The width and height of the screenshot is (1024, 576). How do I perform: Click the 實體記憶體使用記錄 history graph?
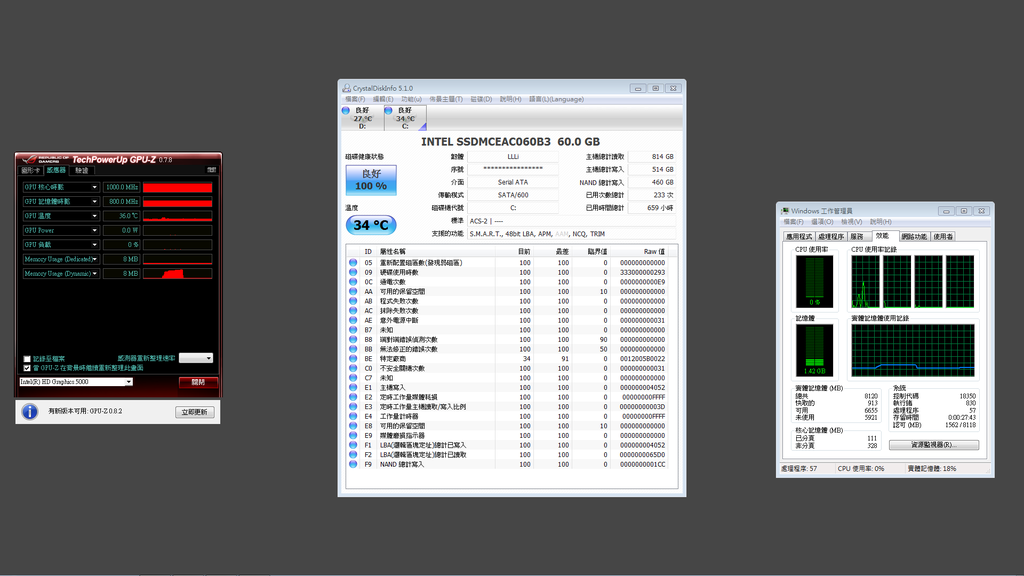point(913,351)
